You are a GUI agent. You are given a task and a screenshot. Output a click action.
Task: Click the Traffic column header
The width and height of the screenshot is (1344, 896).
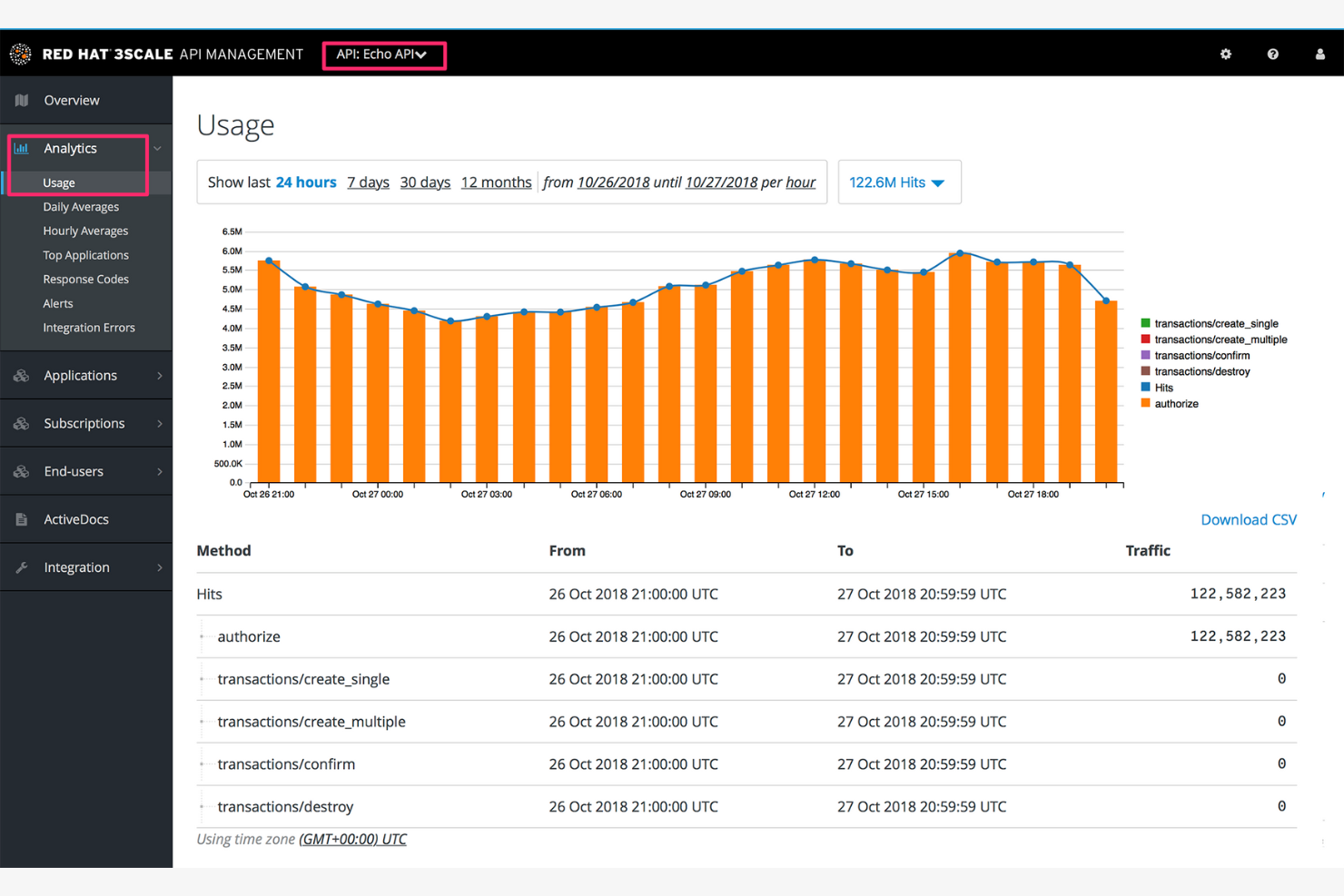[x=1148, y=551]
